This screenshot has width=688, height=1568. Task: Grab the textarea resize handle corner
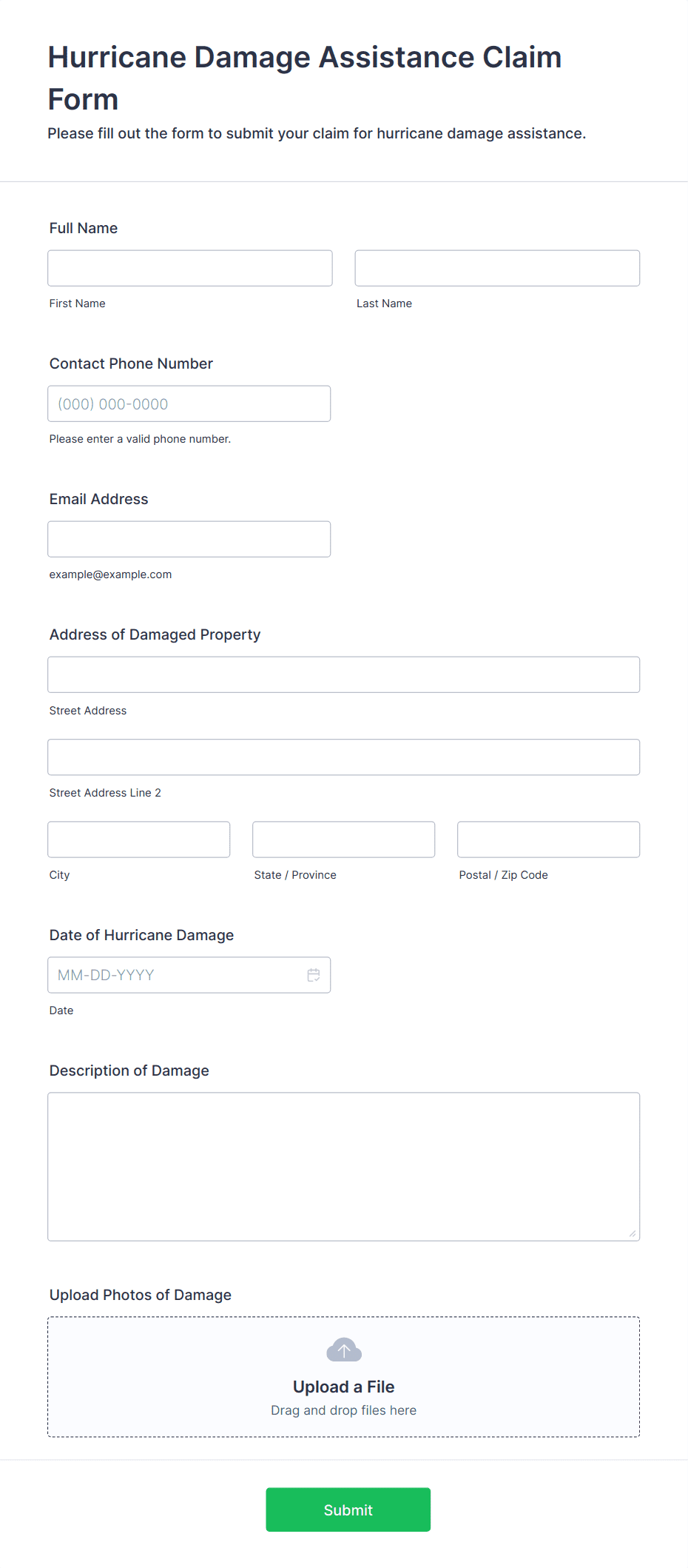(x=633, y=1233)
